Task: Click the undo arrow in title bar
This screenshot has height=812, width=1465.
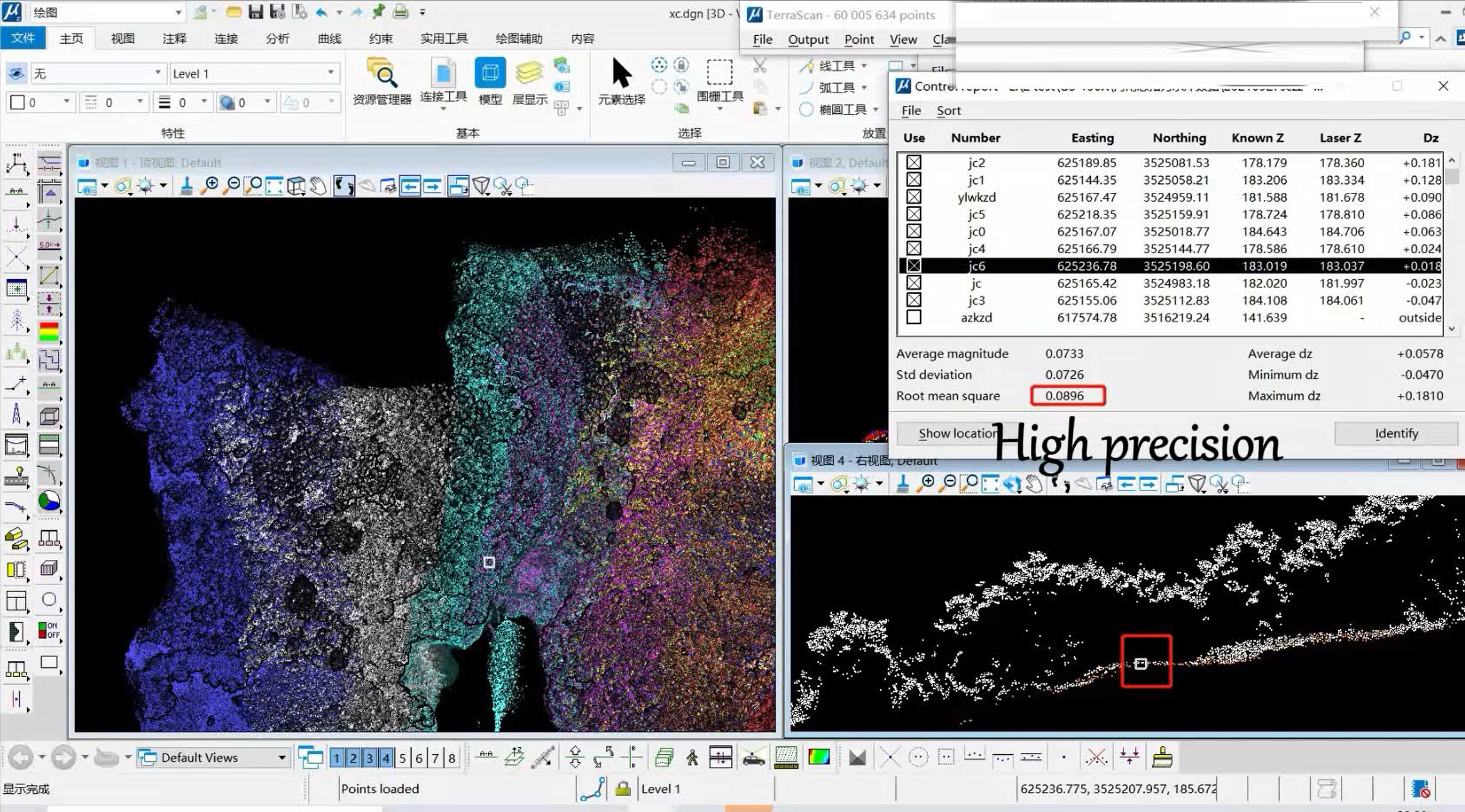Action: tap(322, 12)
